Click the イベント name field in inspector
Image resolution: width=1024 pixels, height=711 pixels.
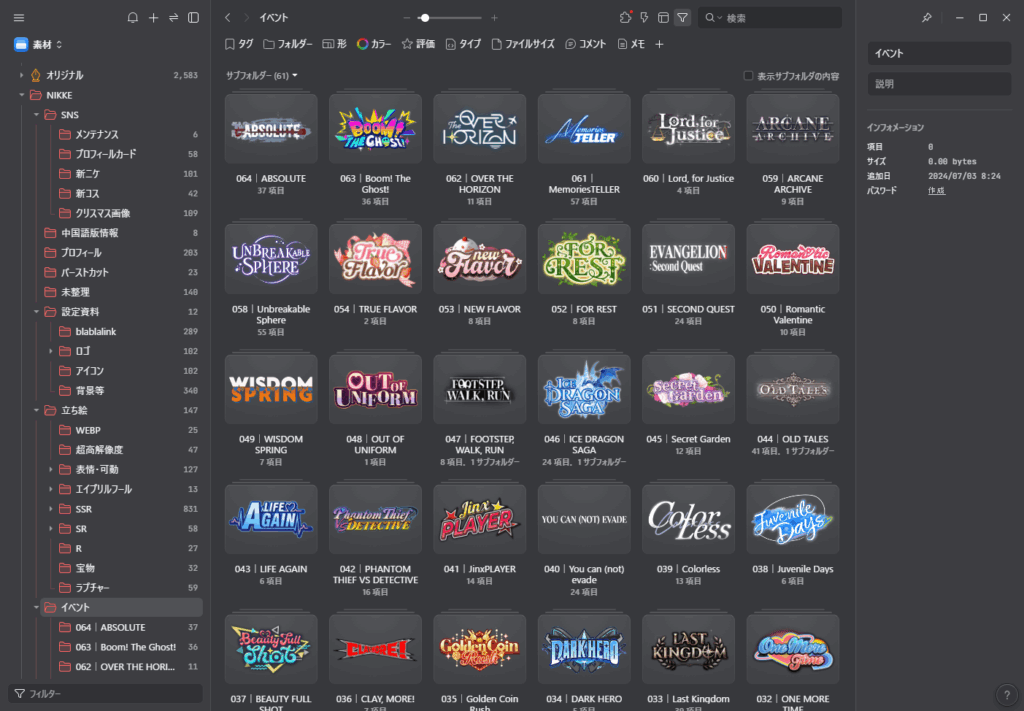pos(939,53)
